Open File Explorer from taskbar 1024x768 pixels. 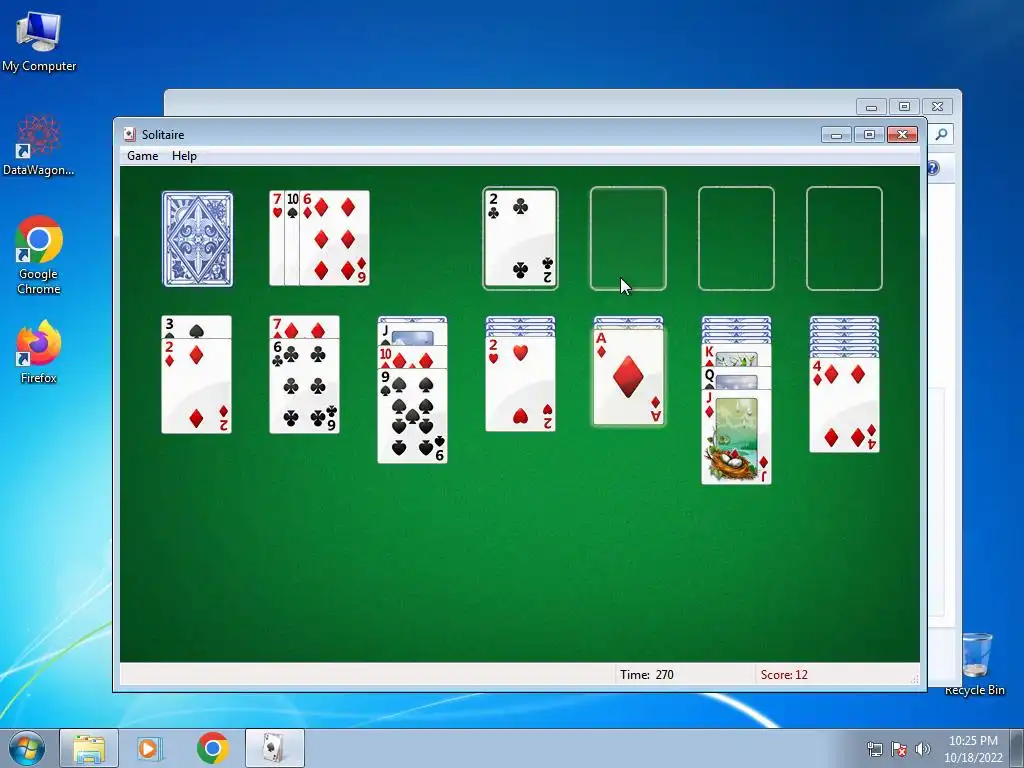click(x=89, y=748)
